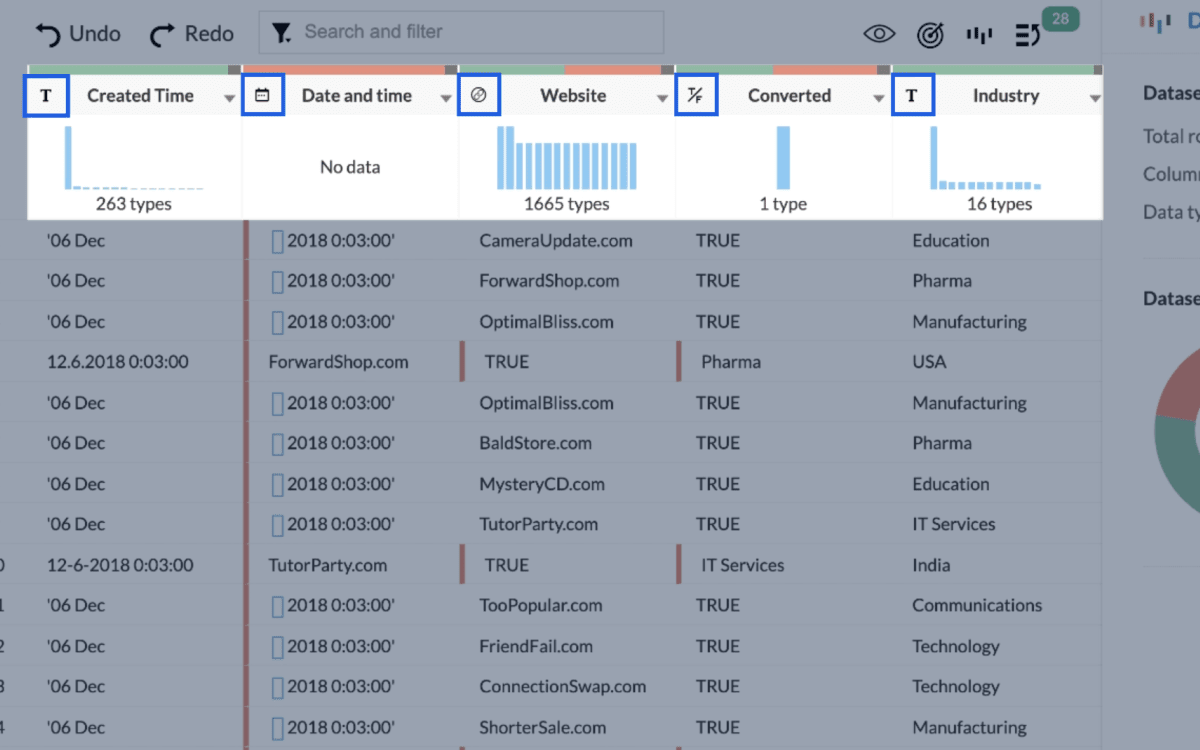Click the TutorParty.com cell in Website column

coord(538,524)
